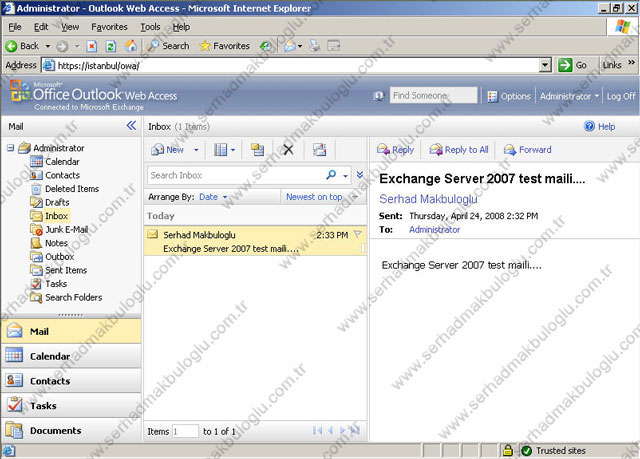Go to the last page arrow

tap(355, 431)
